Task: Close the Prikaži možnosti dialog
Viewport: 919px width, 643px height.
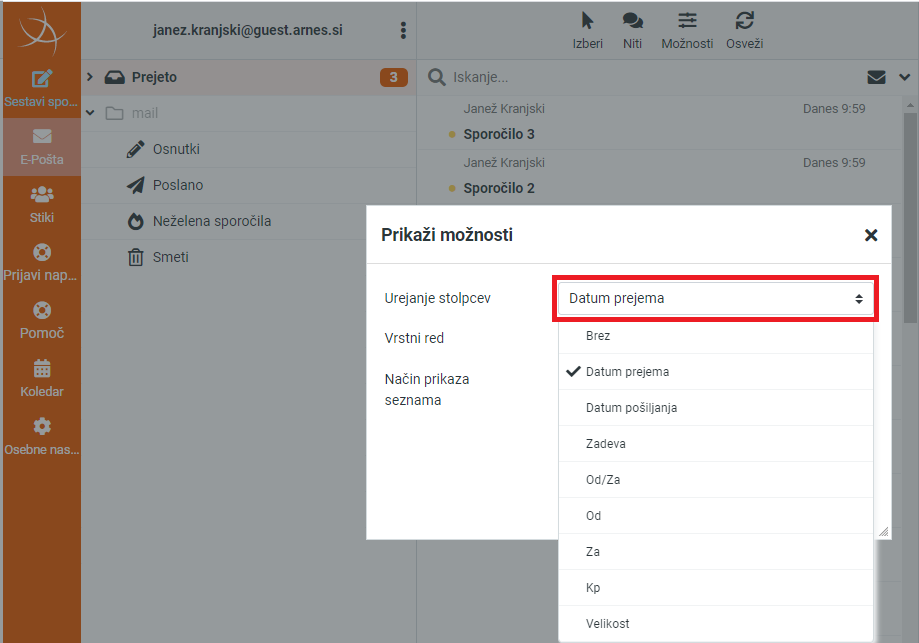Action: point(871,235)
